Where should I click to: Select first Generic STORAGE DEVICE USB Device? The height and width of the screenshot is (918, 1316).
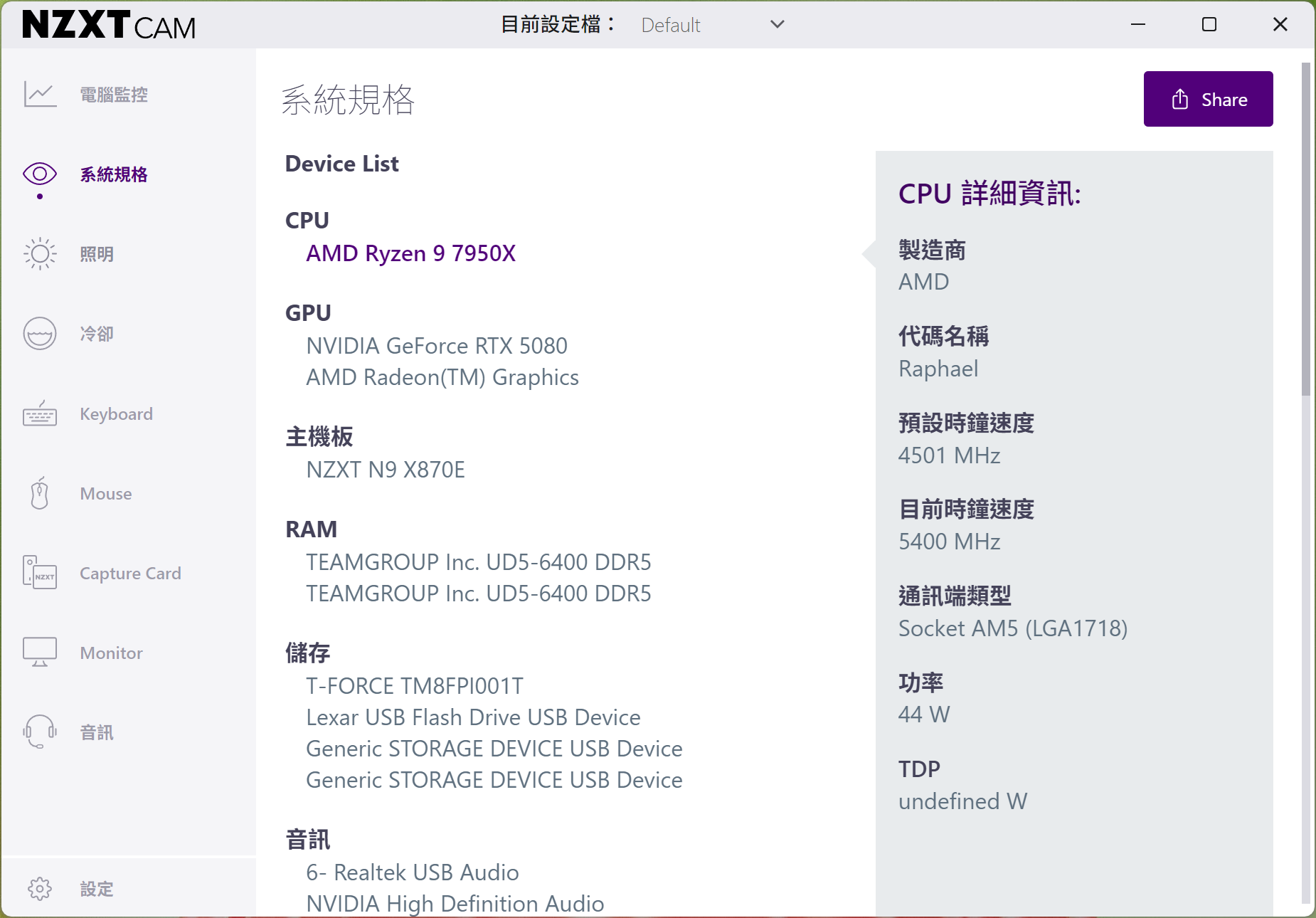[494, 749]
